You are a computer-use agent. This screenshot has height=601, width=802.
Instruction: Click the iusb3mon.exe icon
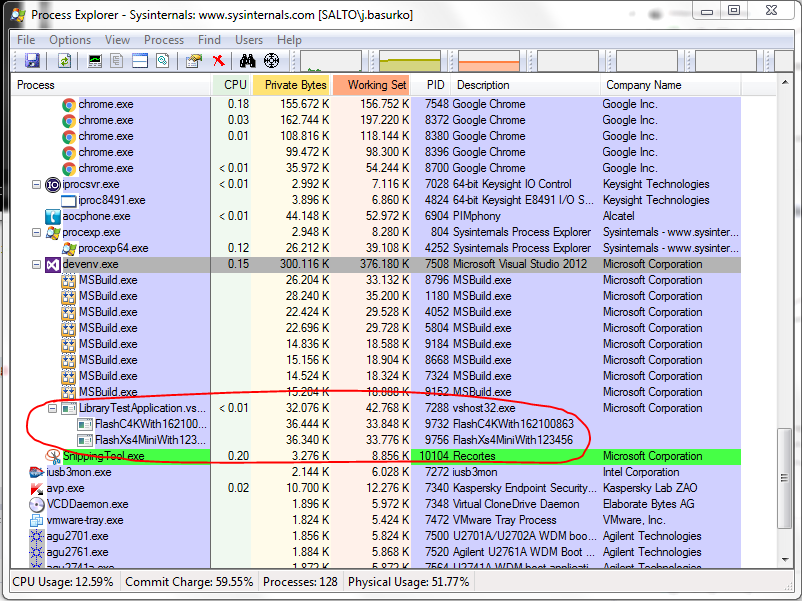point(36,472)
